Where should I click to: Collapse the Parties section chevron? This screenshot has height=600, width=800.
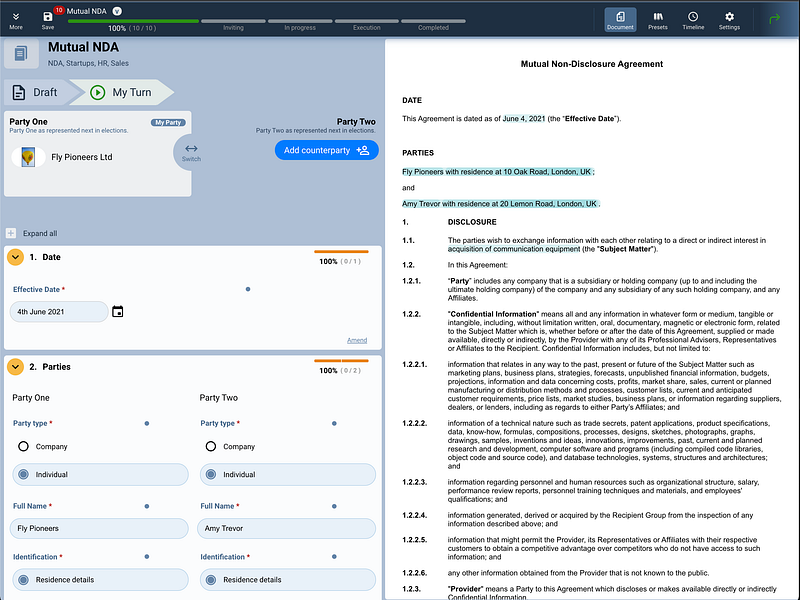pyautogui.click(x=15, y=366)
